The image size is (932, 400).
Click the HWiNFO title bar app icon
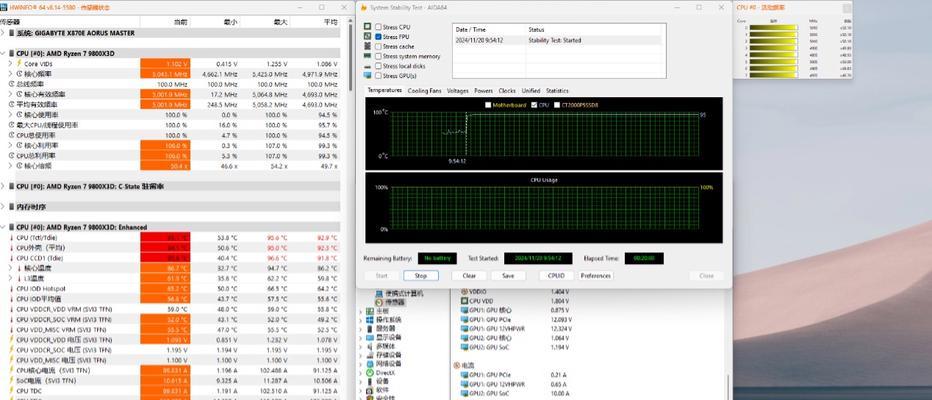[x=4, y=8]
